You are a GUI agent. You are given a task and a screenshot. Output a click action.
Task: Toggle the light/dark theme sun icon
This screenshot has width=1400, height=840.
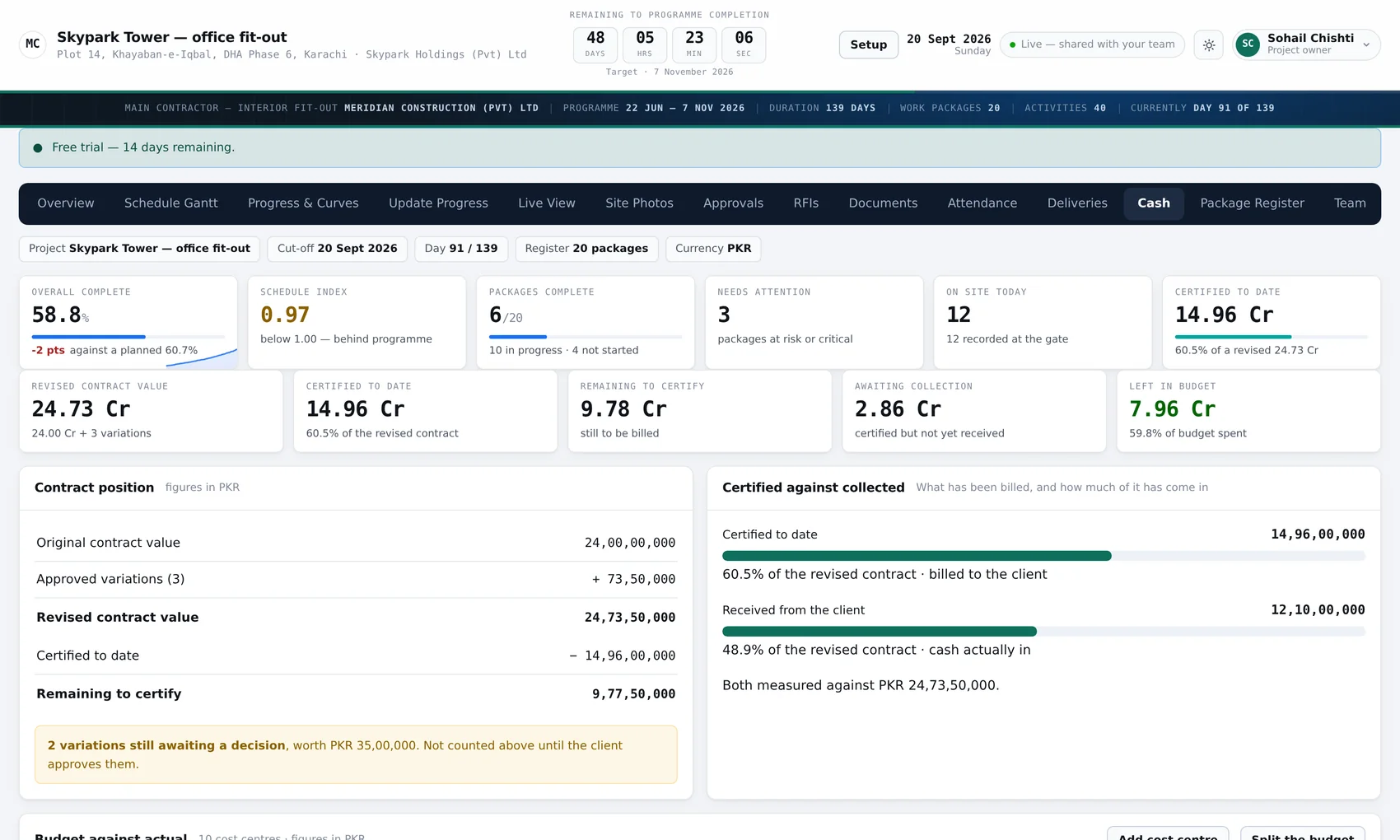[x=1209, y=44]
